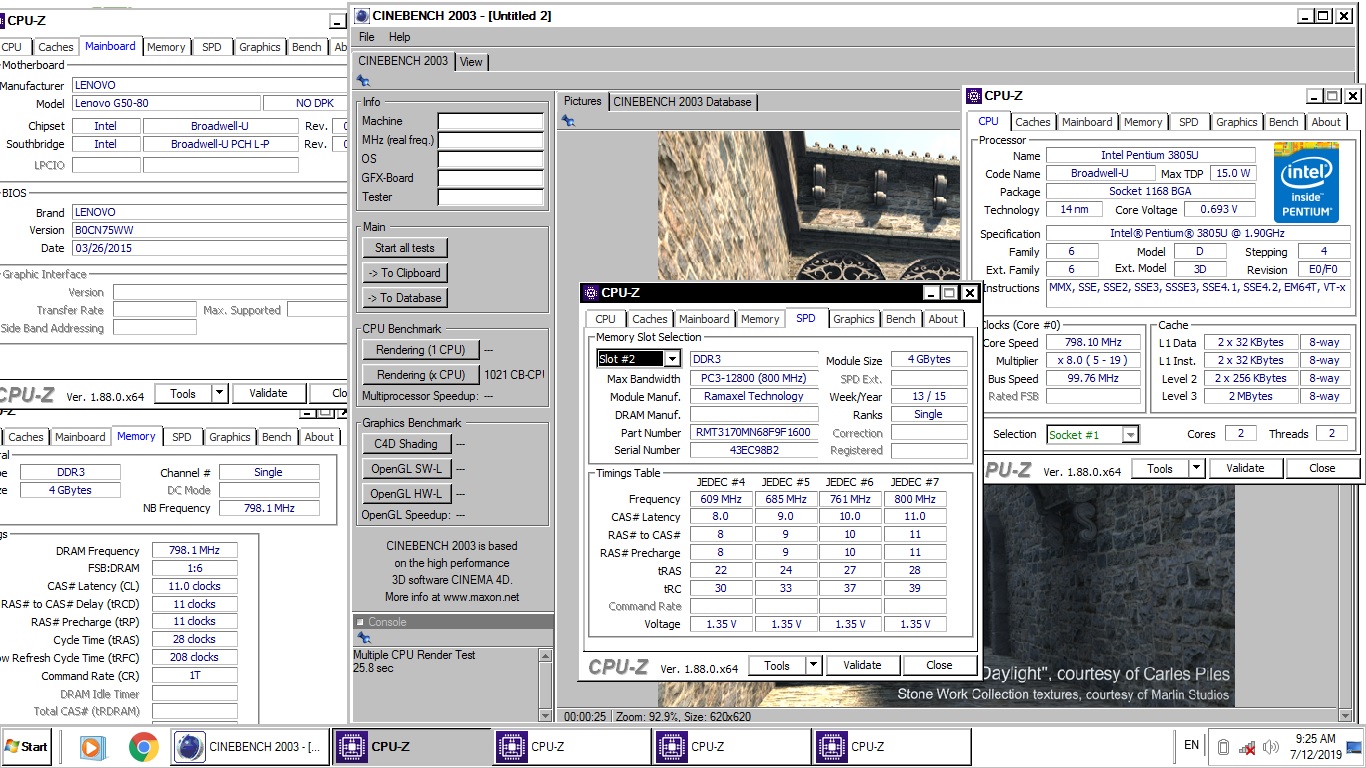
Task: Click the GFX-Board input field
Action: 491,178
